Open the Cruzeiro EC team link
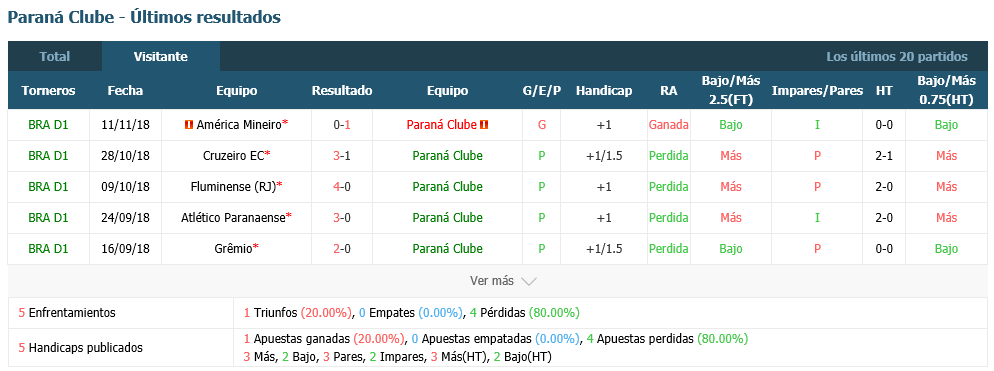 click(232, 156)
